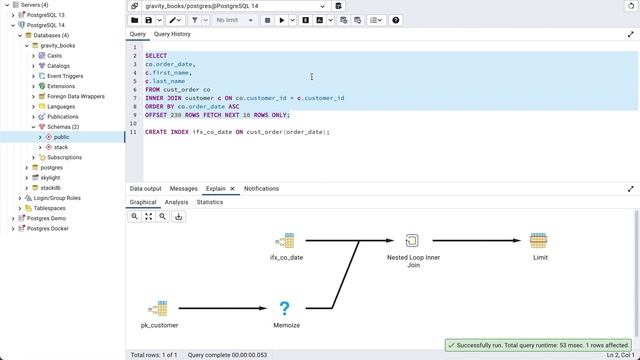Image resolution: width=640 pixels, height=360 pixels.
Task: Select Foreign Data Wrappers in tree
Action: click(76, 96)
